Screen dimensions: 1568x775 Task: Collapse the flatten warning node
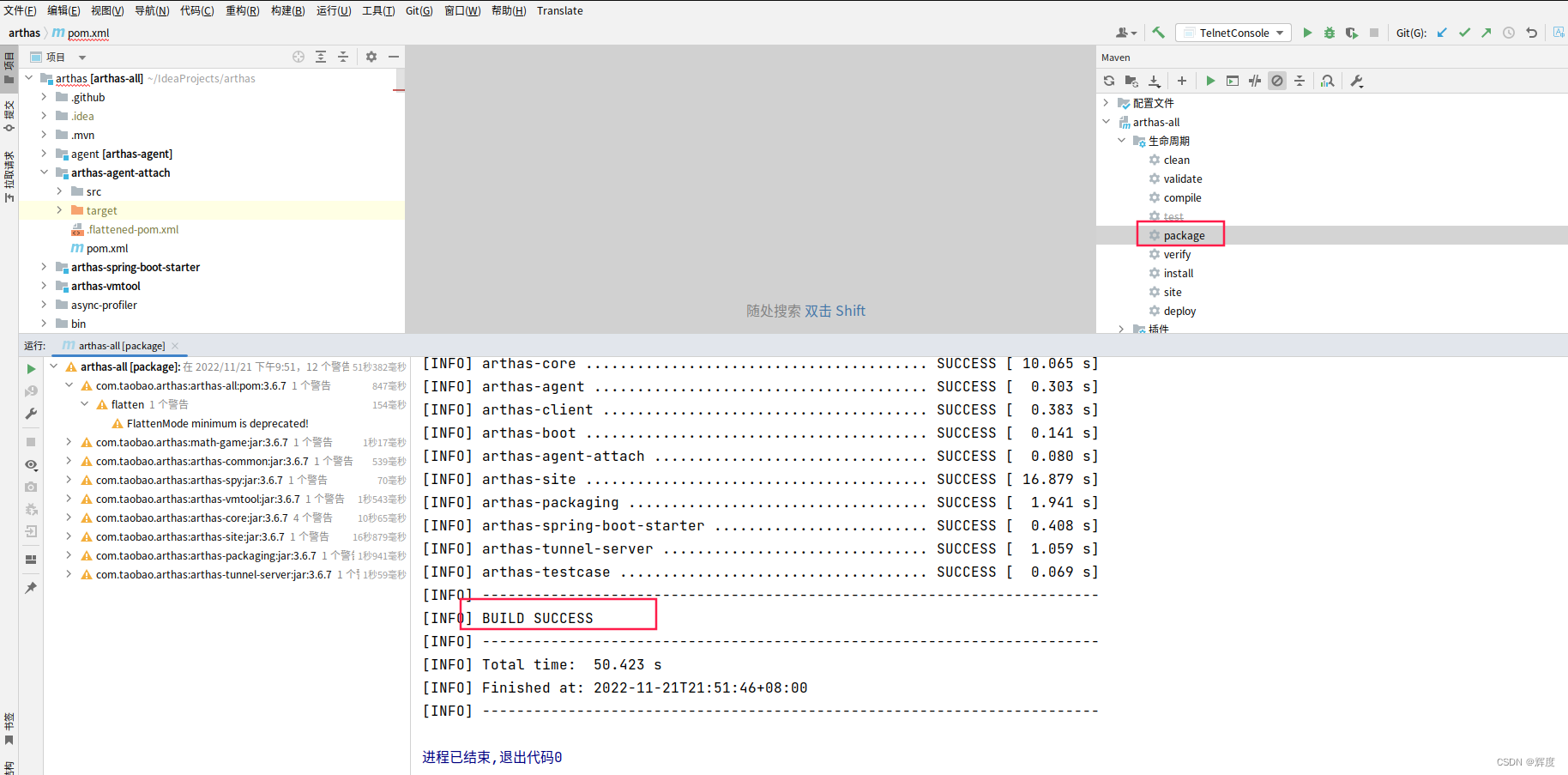(84, 404)
